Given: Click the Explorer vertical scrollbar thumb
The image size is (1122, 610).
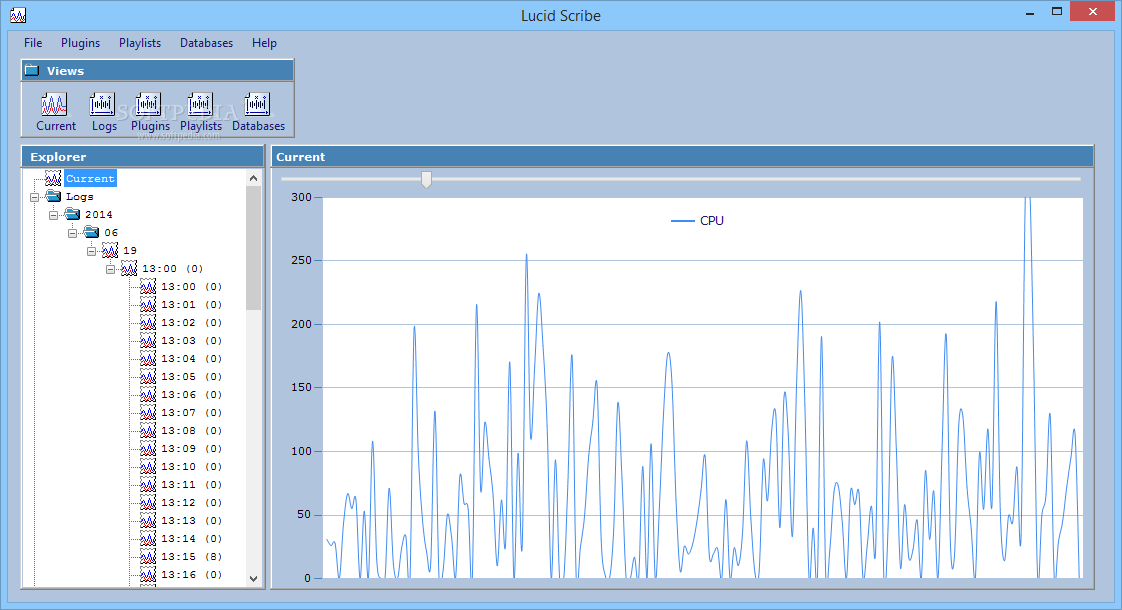Looking at the screenshot, I should click(x=253, y=248).
